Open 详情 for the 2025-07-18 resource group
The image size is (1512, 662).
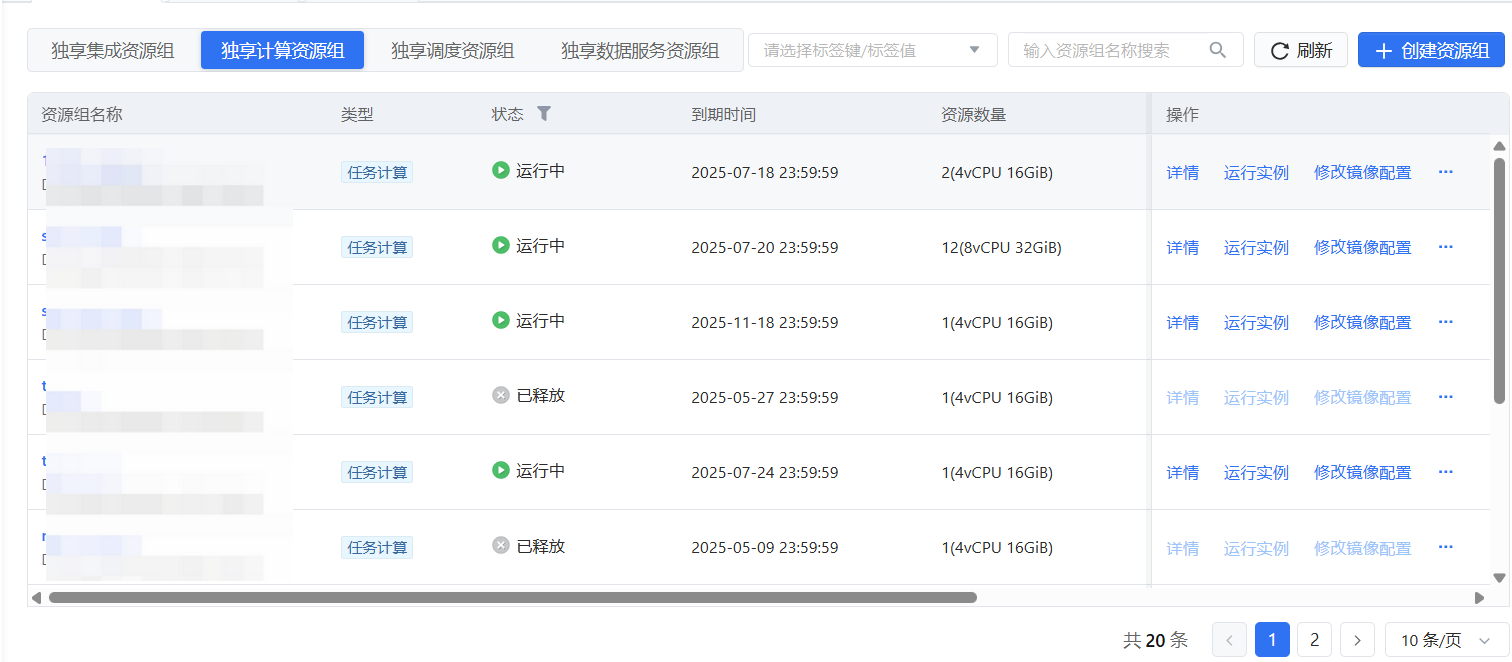[1182, 172]
